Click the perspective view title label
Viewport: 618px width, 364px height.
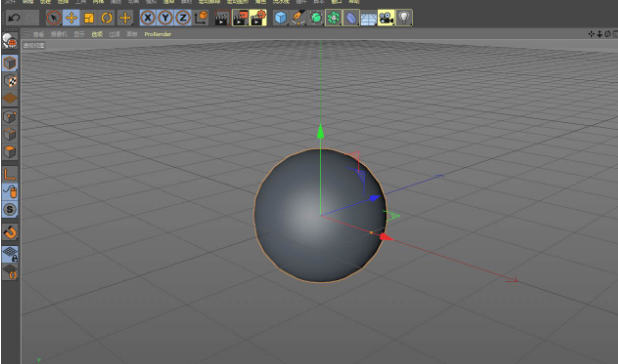(34, 46)
